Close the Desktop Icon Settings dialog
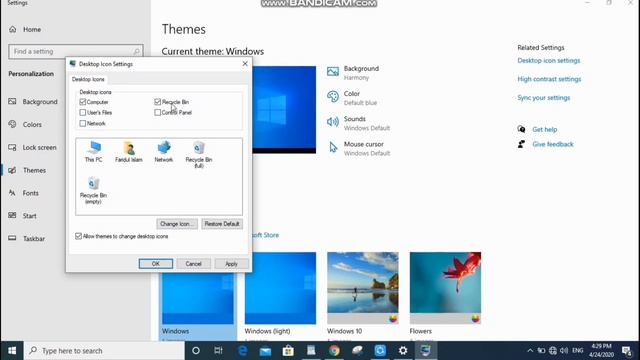640x360 pixels. click(x=245, y=64)
